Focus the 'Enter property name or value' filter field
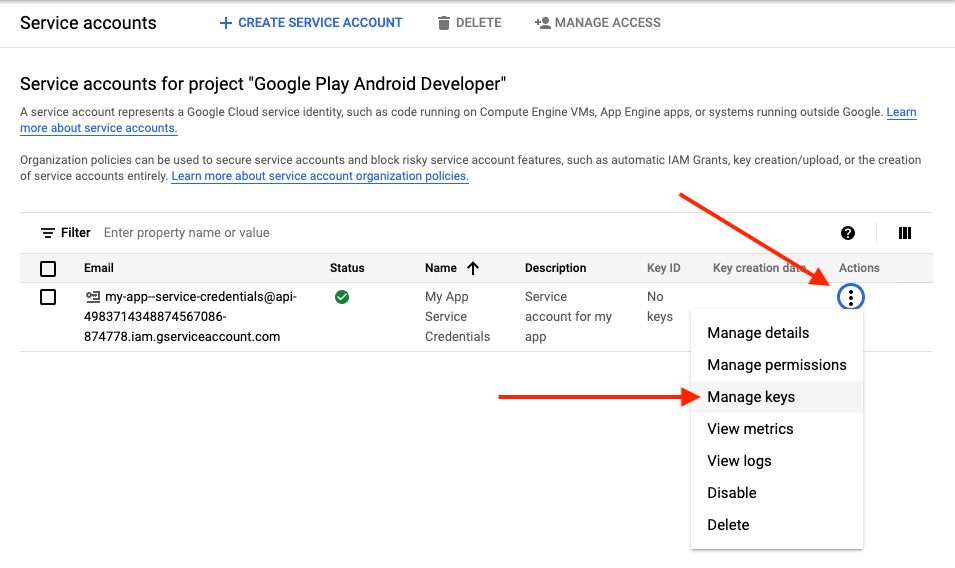This screenshot has width=955, height=568. click(x=186, y=233)
